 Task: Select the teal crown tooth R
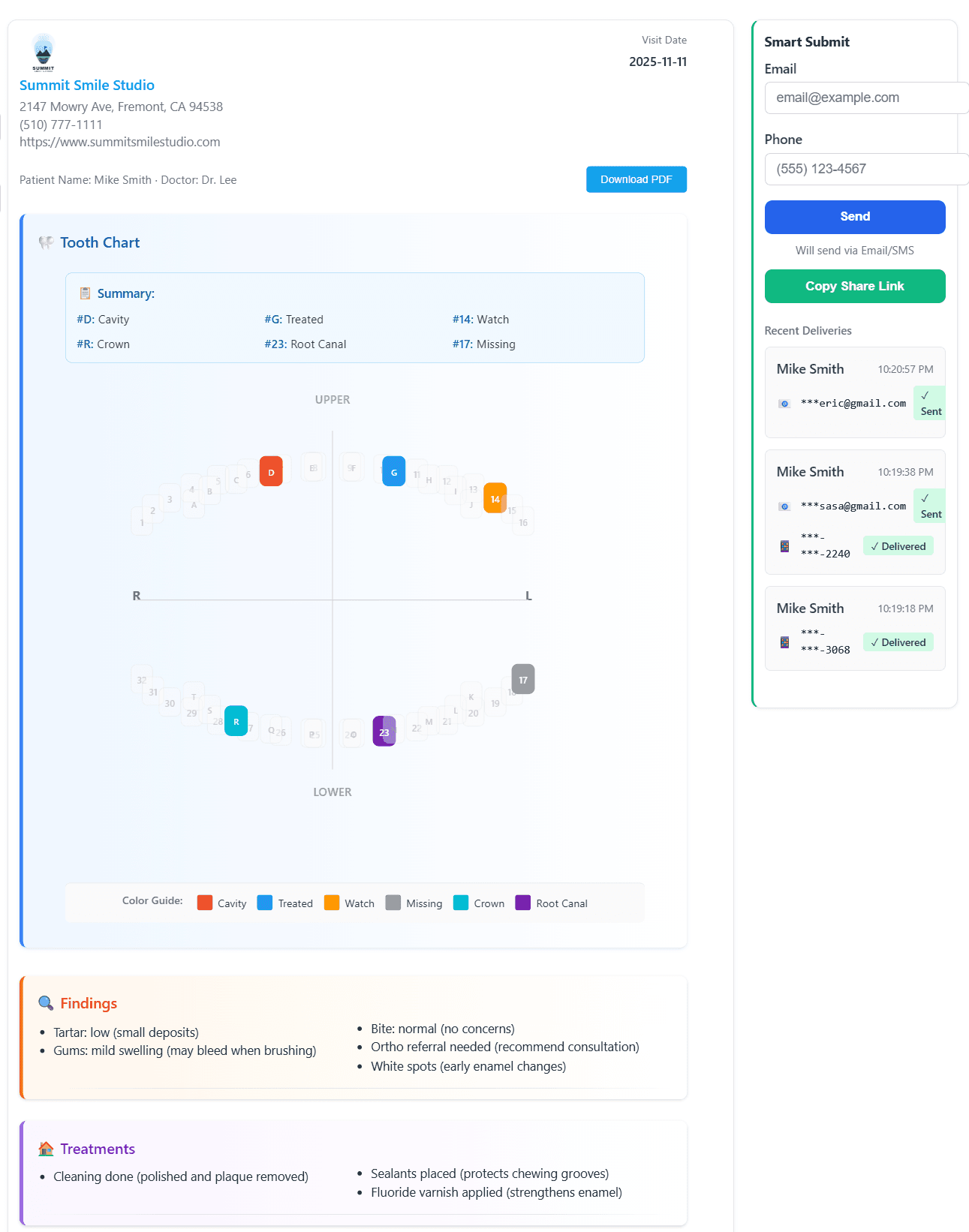point(236,721)
